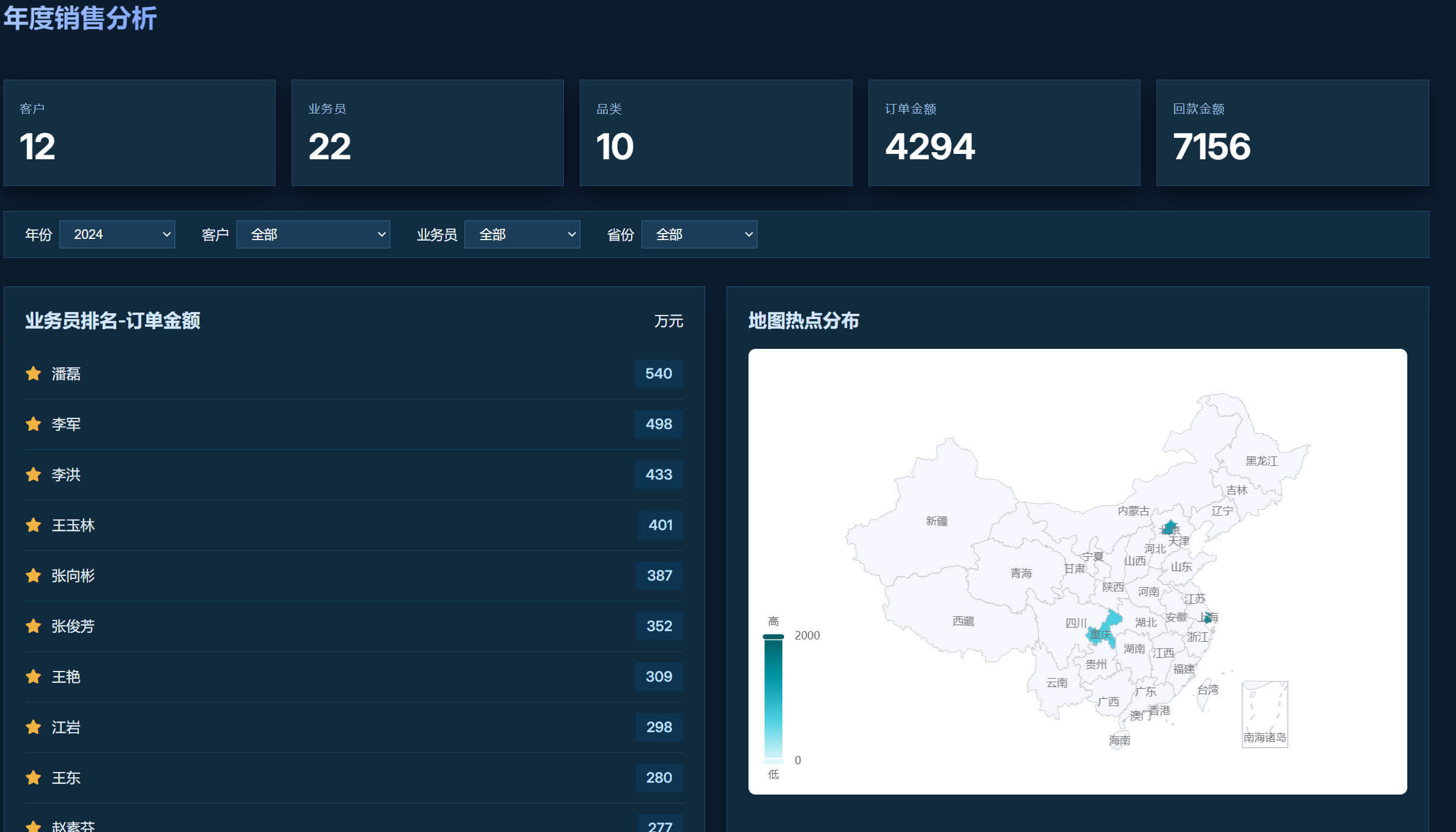
Task: Click the 订单金额 4294 summary card
Action: click(x=1004, y=133)
